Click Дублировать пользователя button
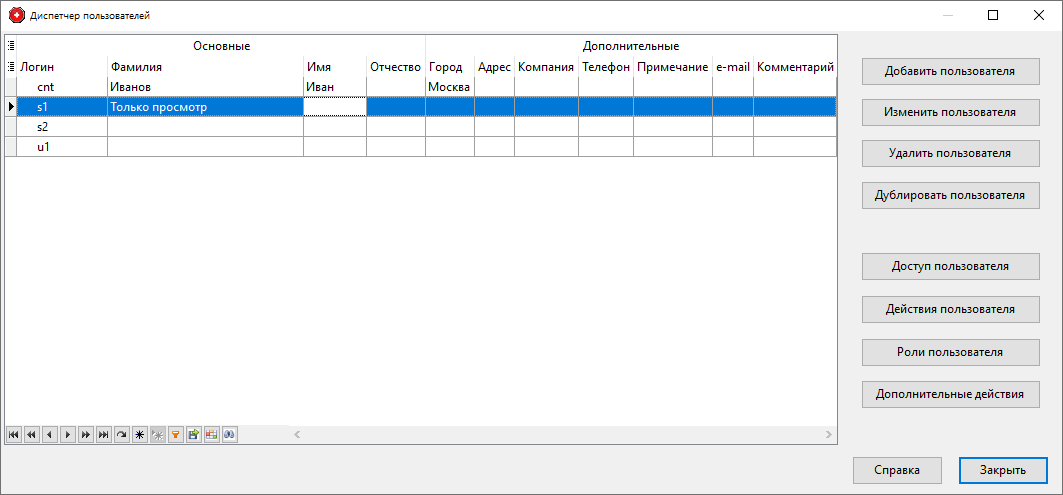The image size is (1063, 495). pos(950,195)
